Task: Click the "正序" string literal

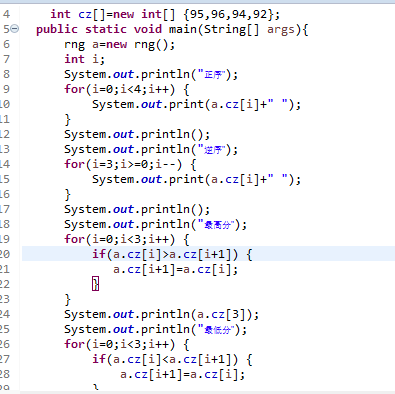Action: tap(212, 74)
